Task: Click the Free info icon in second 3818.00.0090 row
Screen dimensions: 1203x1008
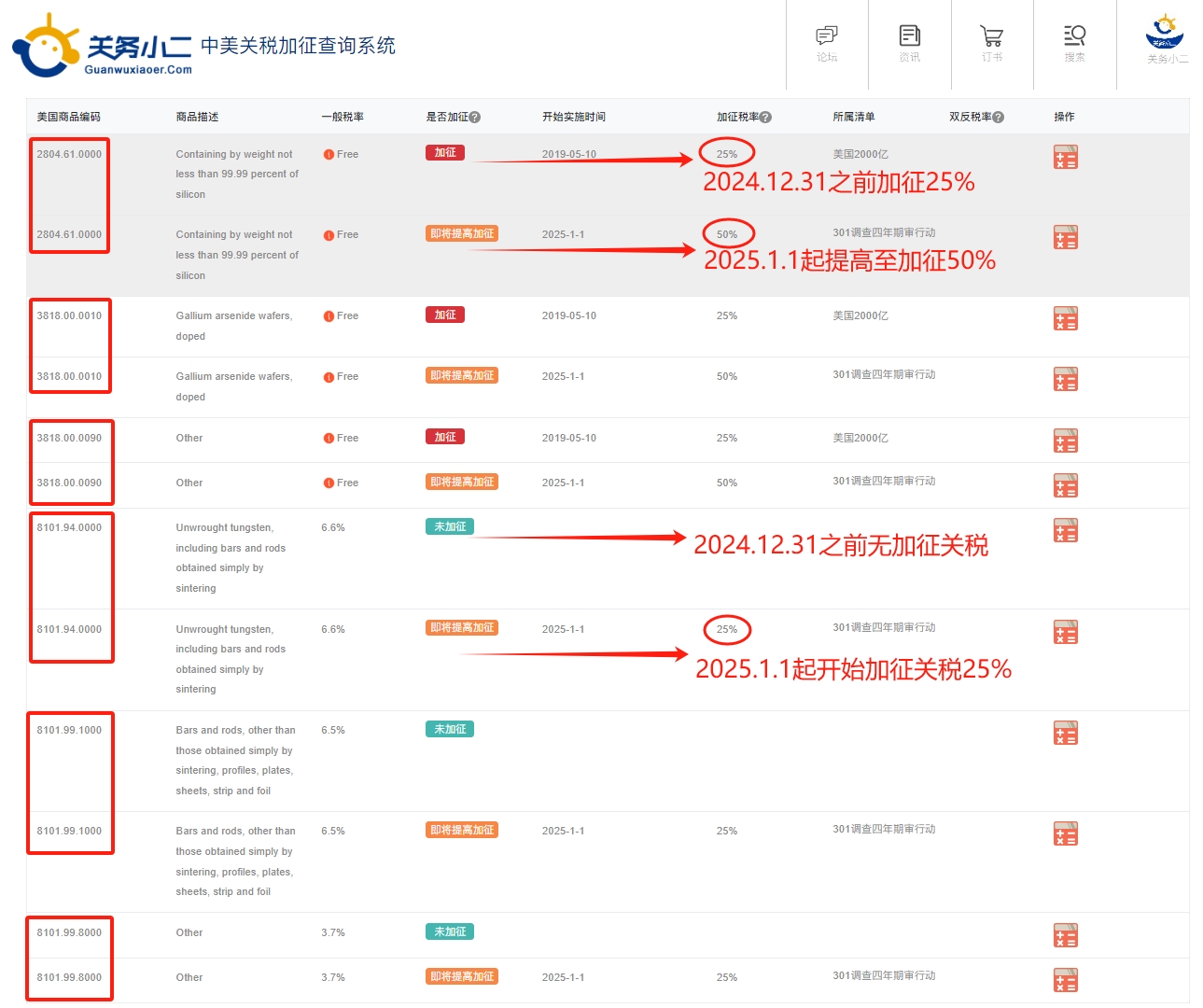Action: 329,483
